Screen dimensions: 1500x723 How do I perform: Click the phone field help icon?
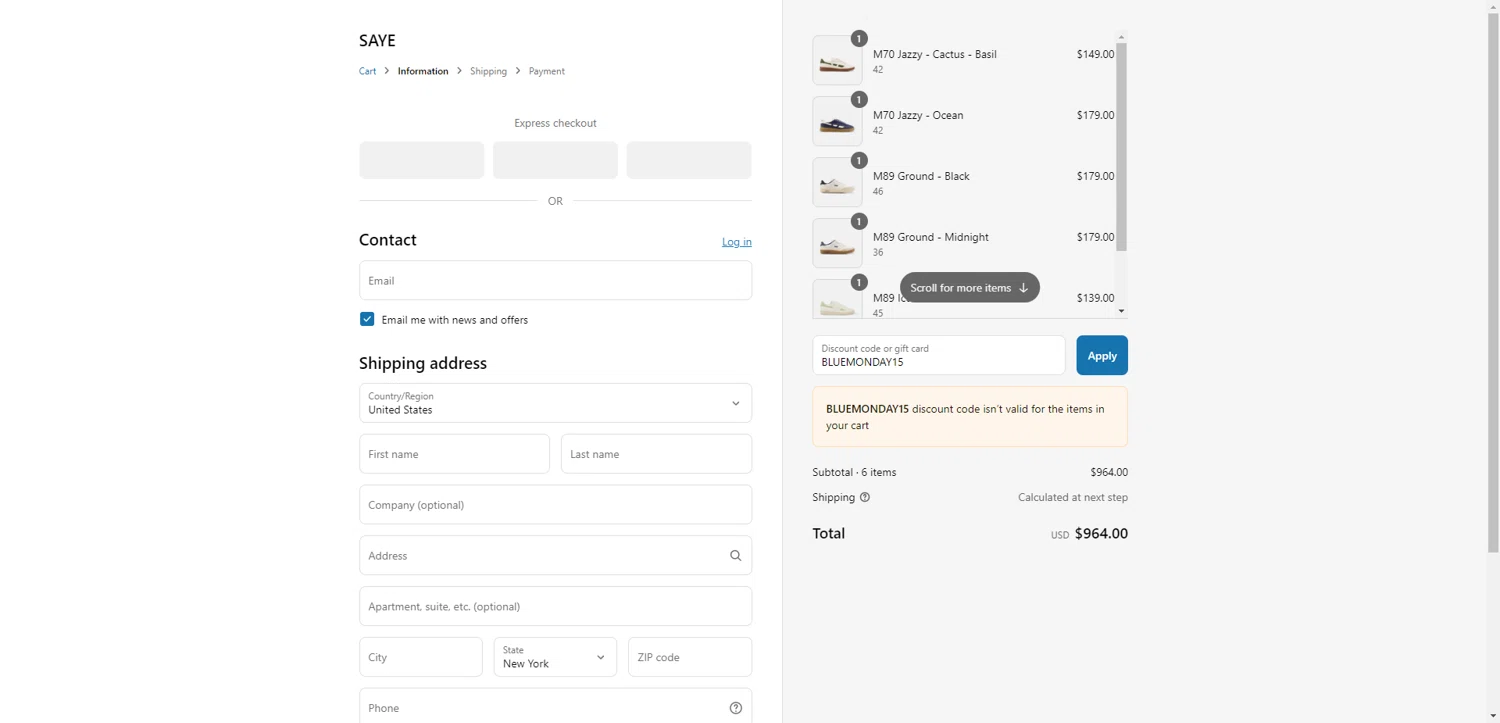[x=736, y=708]
